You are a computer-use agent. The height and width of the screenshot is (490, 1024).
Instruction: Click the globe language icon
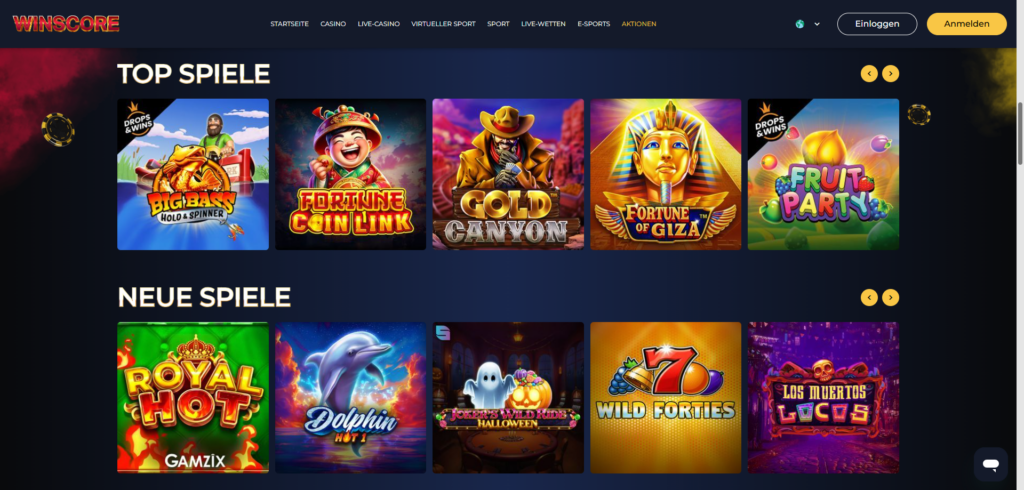(800, 24)
